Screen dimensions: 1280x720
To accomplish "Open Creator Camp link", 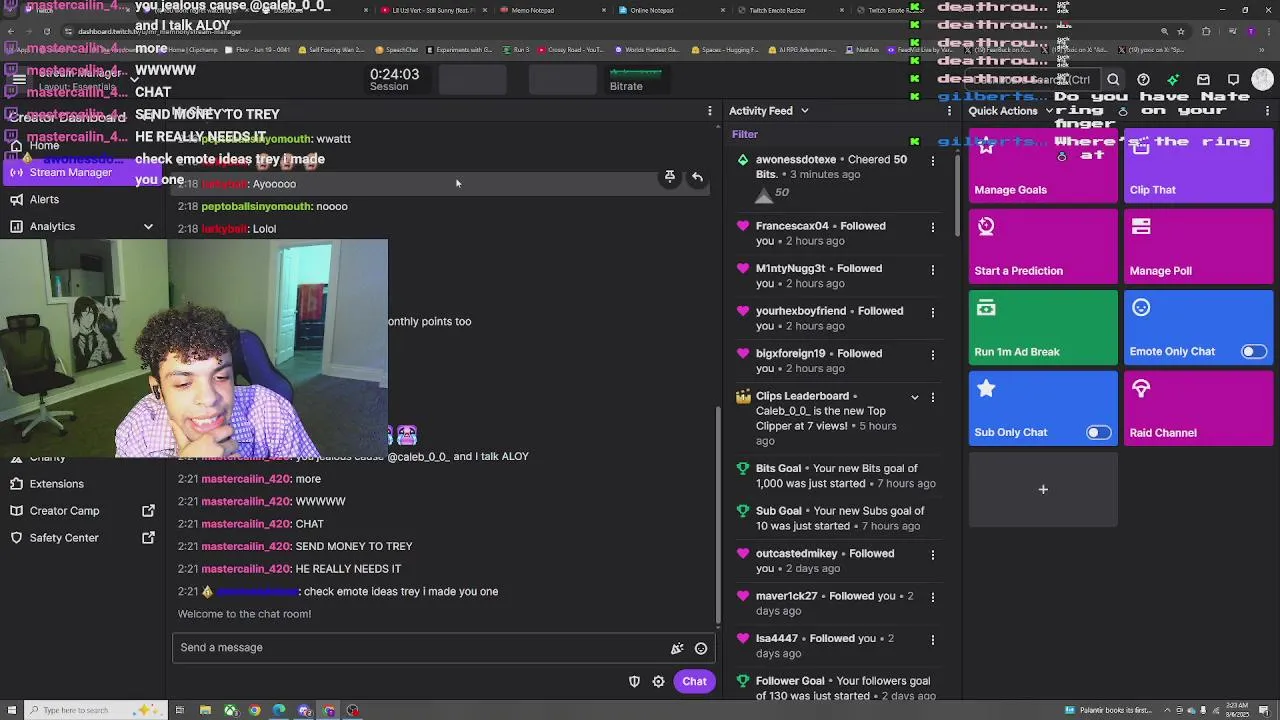I will pyautogui.click(x=64, y=511).
